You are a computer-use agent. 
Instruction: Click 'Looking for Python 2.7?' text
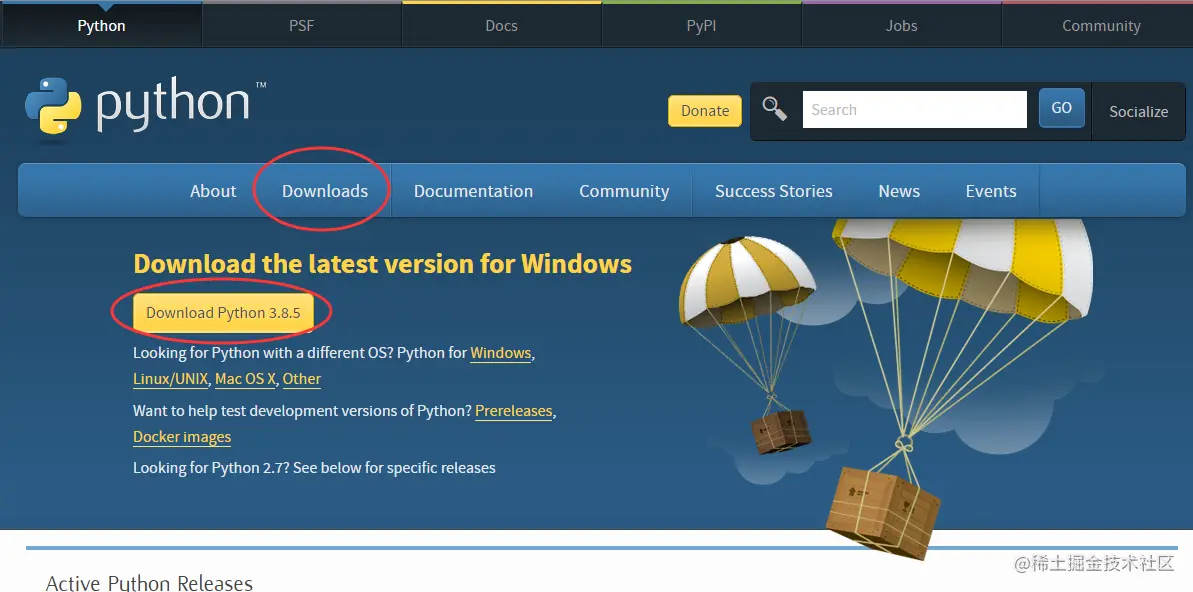click(211, 468)
